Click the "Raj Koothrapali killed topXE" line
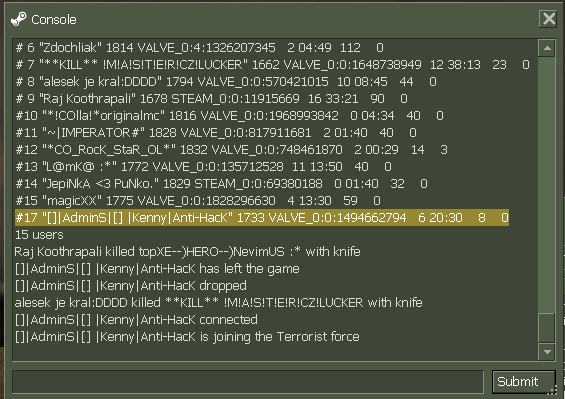Viewport: 565px width, 399px height. pyautogui.click(x=187, y=252)
